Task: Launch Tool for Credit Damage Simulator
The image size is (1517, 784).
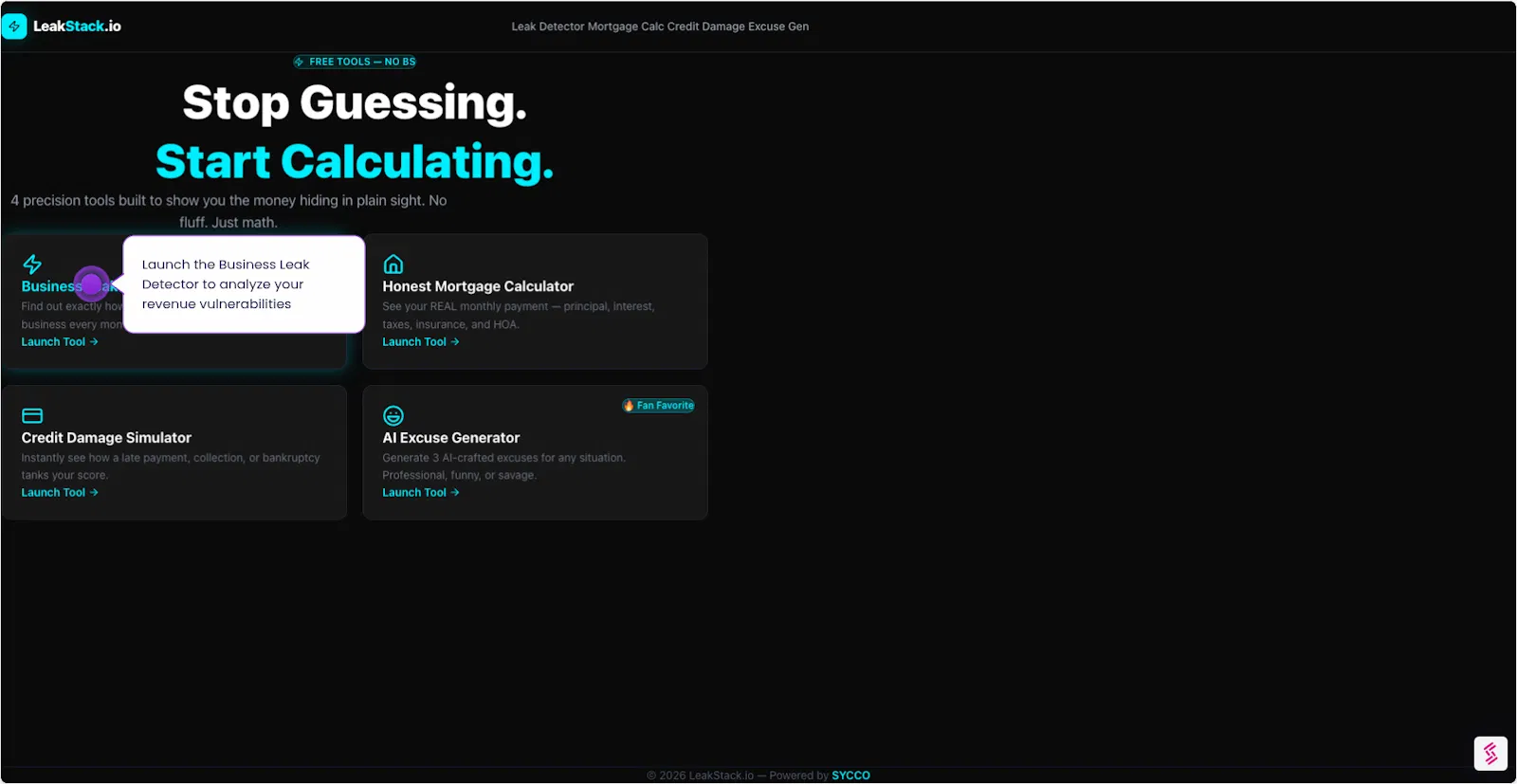Action: (x=60, y=493)
